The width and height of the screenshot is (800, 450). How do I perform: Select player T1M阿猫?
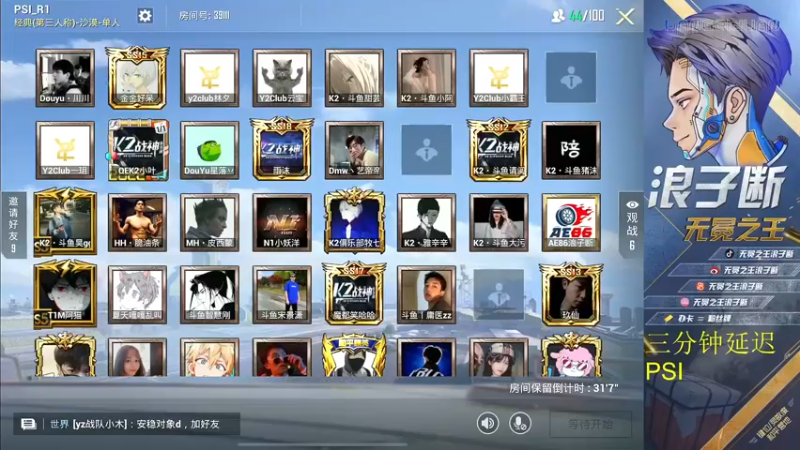pos(65,294)
